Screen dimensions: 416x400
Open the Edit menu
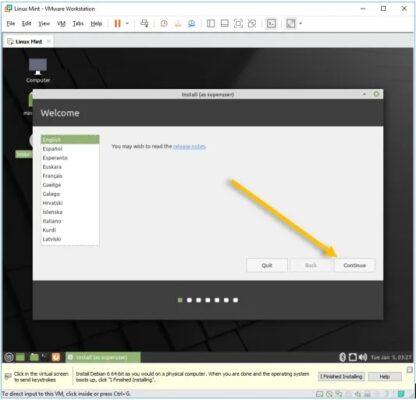(x=26, y=23)
